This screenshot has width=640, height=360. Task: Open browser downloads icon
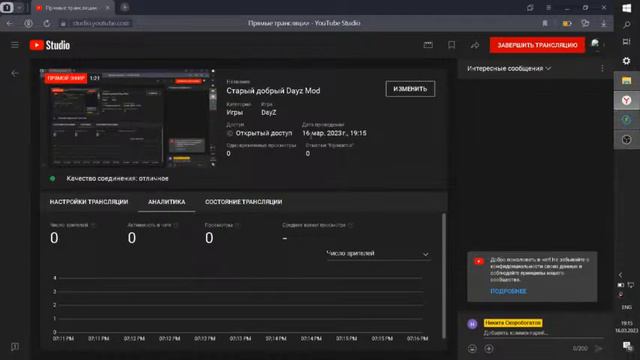(x=604, y=23)
